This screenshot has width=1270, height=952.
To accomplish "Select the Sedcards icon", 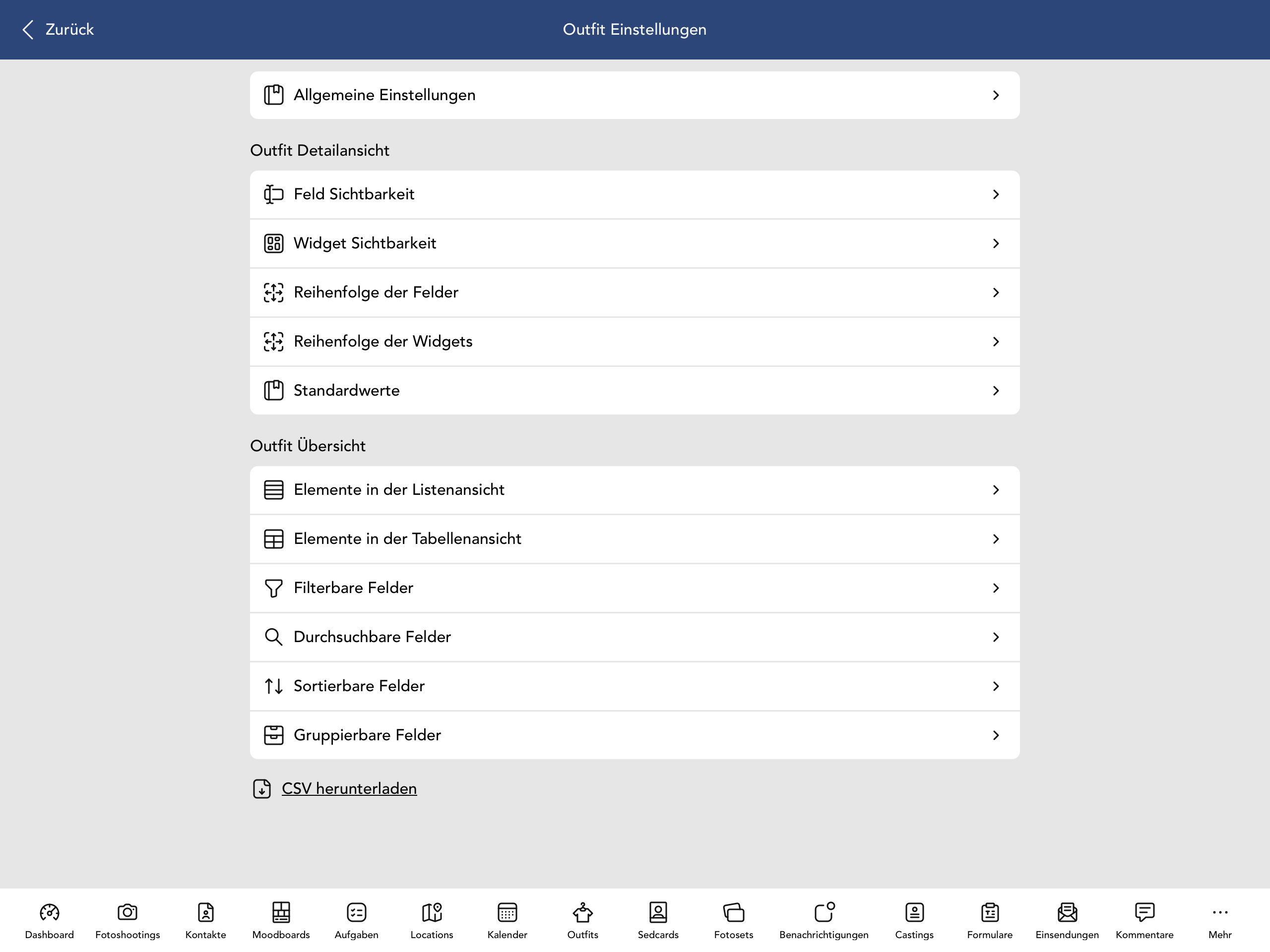I will point(658,912).
